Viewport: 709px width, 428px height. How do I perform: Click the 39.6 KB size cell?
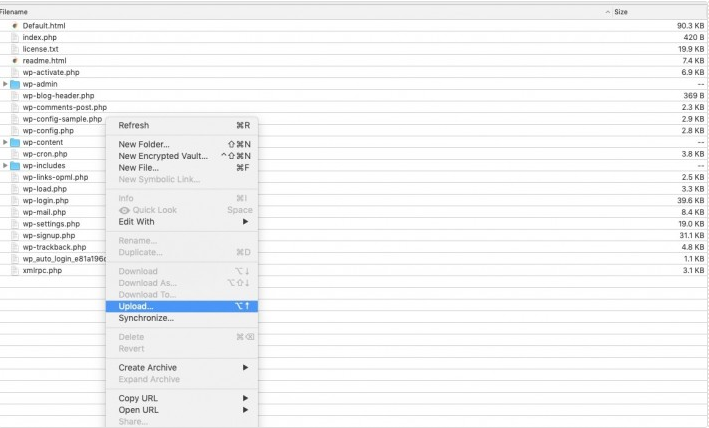(x=690, y=201)
